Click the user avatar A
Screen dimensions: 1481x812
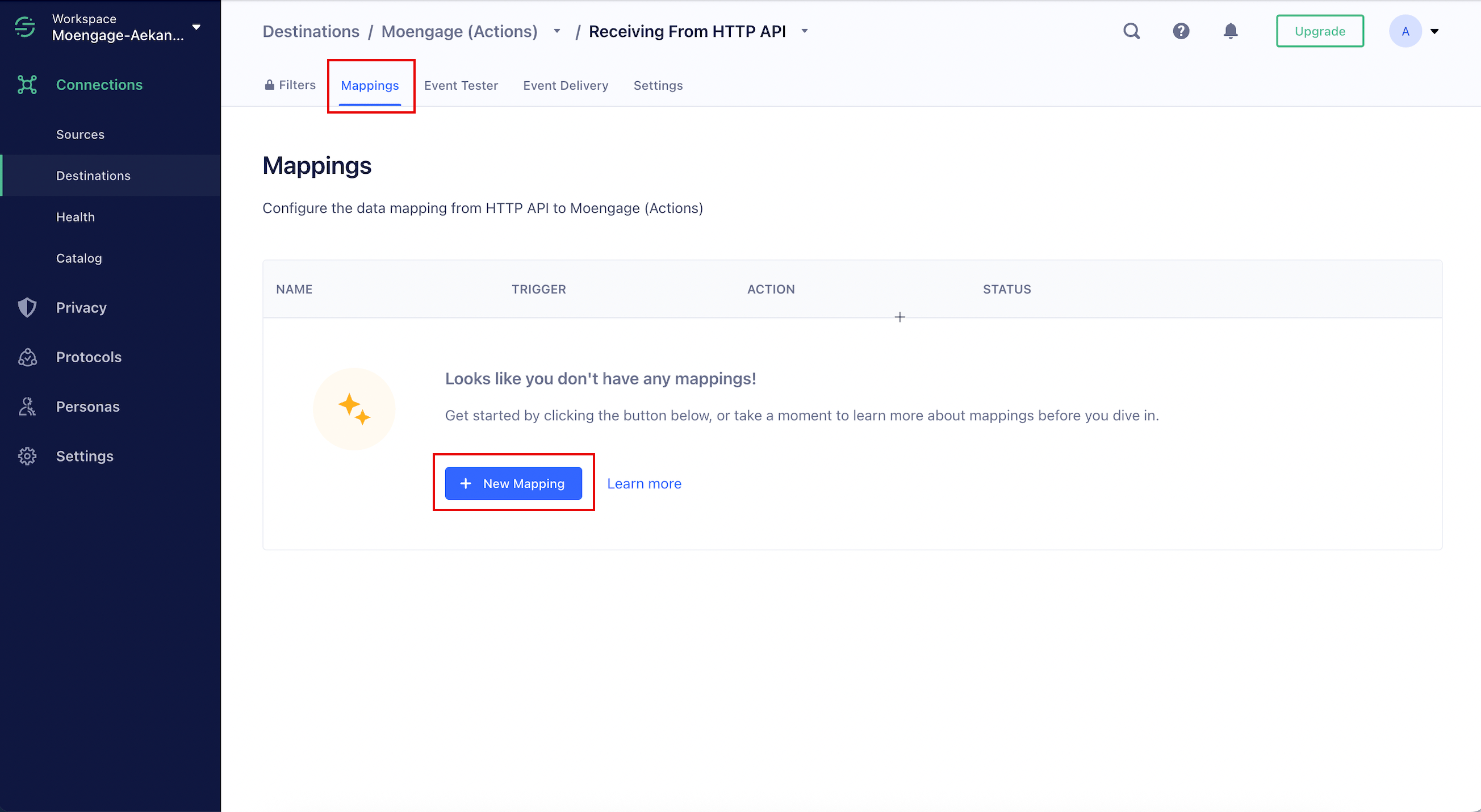[1405, 31]
